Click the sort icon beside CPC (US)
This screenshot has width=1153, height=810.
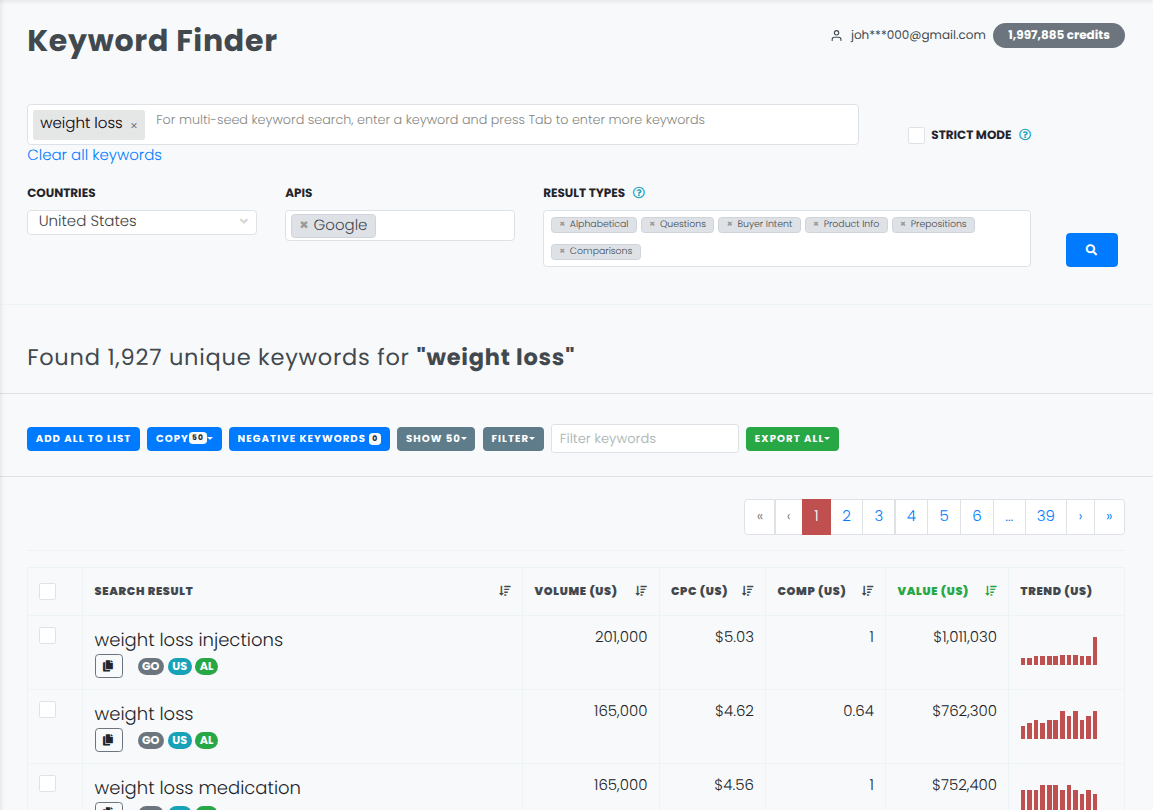pyautogui.click(x=748, y=591)
